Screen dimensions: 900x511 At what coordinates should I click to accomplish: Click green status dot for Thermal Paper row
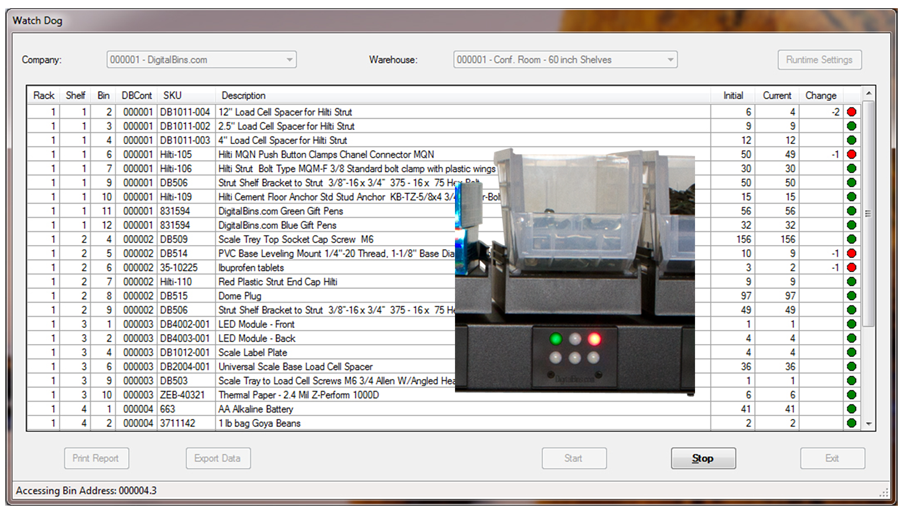click(851, 395)
